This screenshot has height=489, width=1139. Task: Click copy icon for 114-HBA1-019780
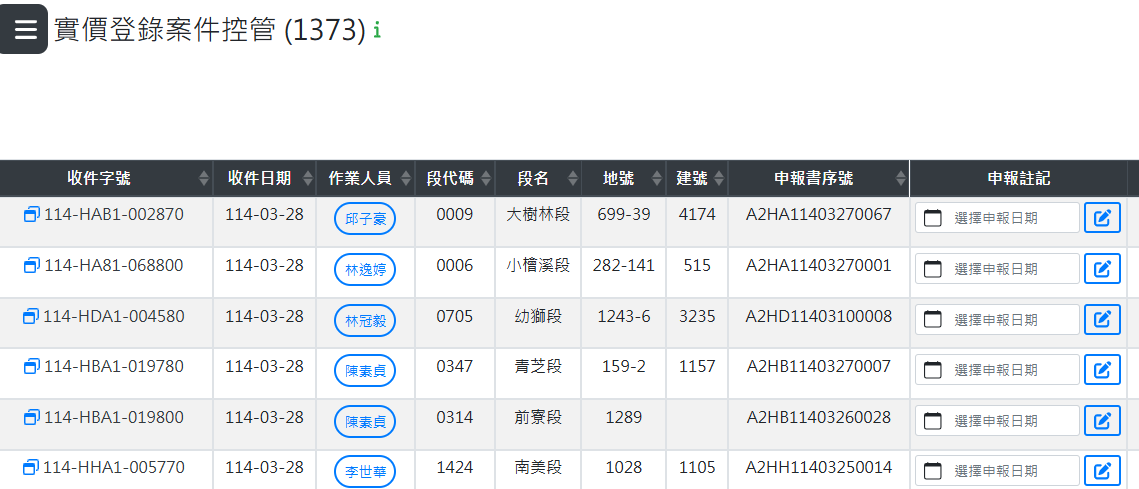pyautogui.click(x=31, y=366)
